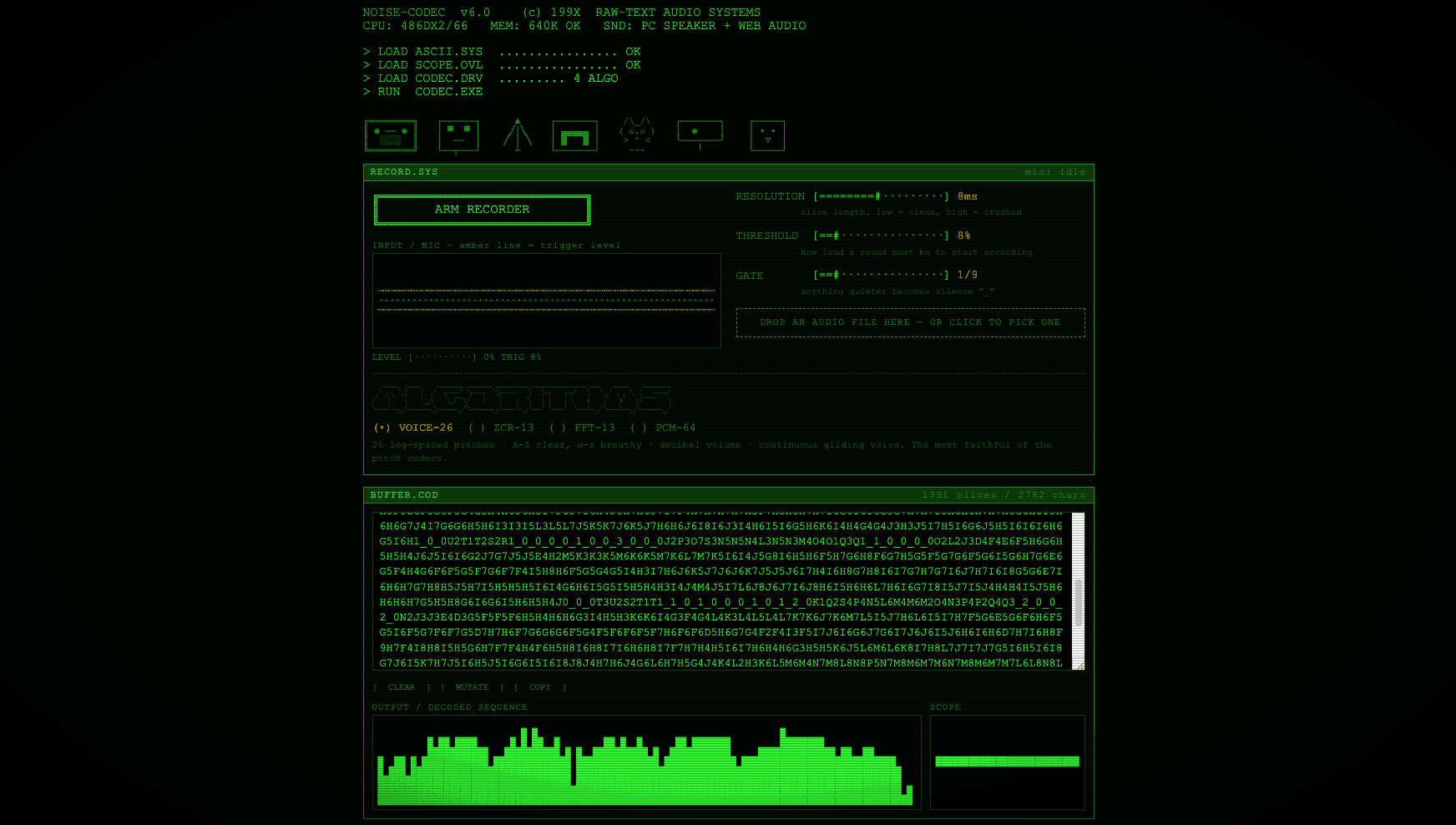Image resolution: width=1456 pixels, height=825 pixels.
Task: Click the 'MEM: 640K OK' text
Action: pos(535,26)
